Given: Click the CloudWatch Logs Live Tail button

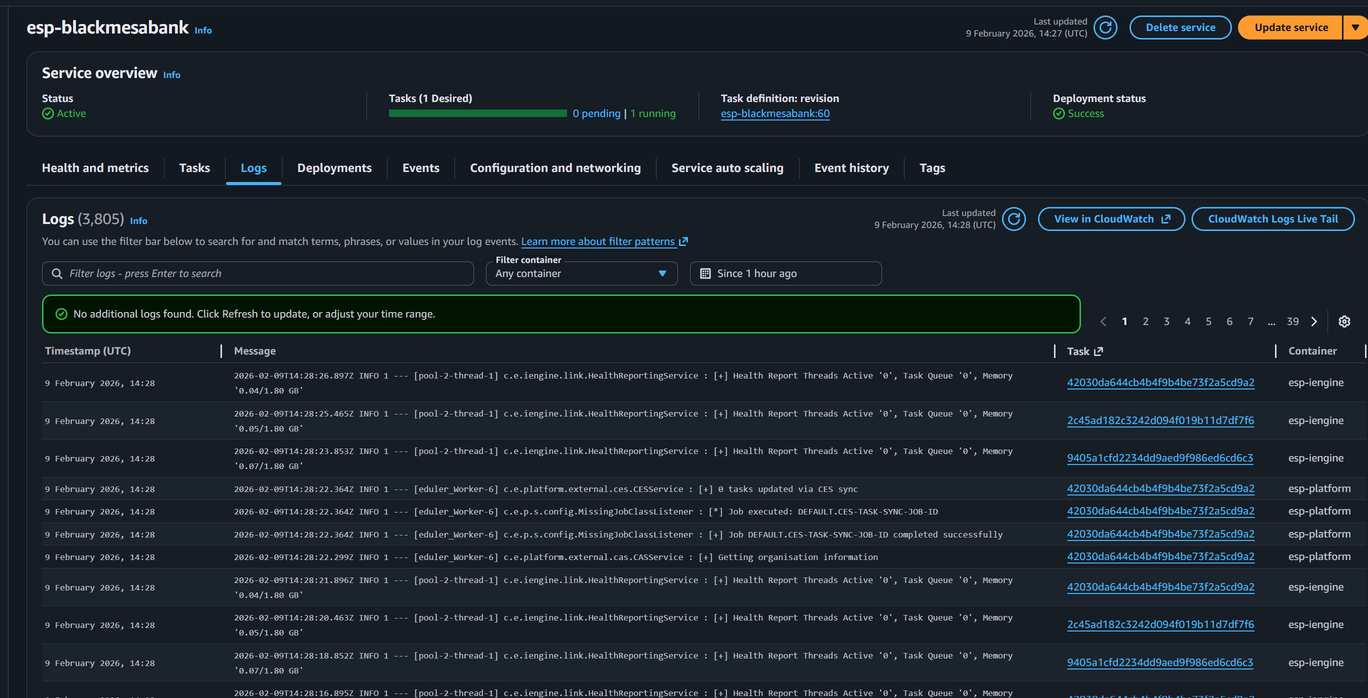Looking at the screenshot, I should point(1272,219).
